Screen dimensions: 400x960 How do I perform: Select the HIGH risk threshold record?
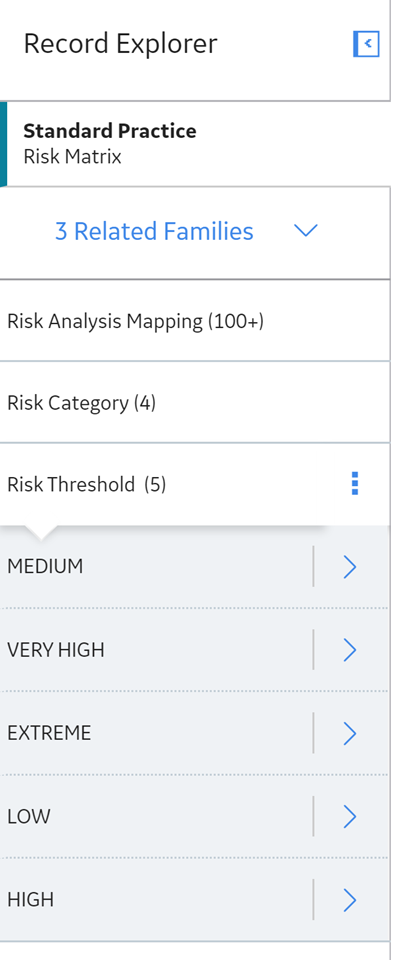[x=156, y=899]
